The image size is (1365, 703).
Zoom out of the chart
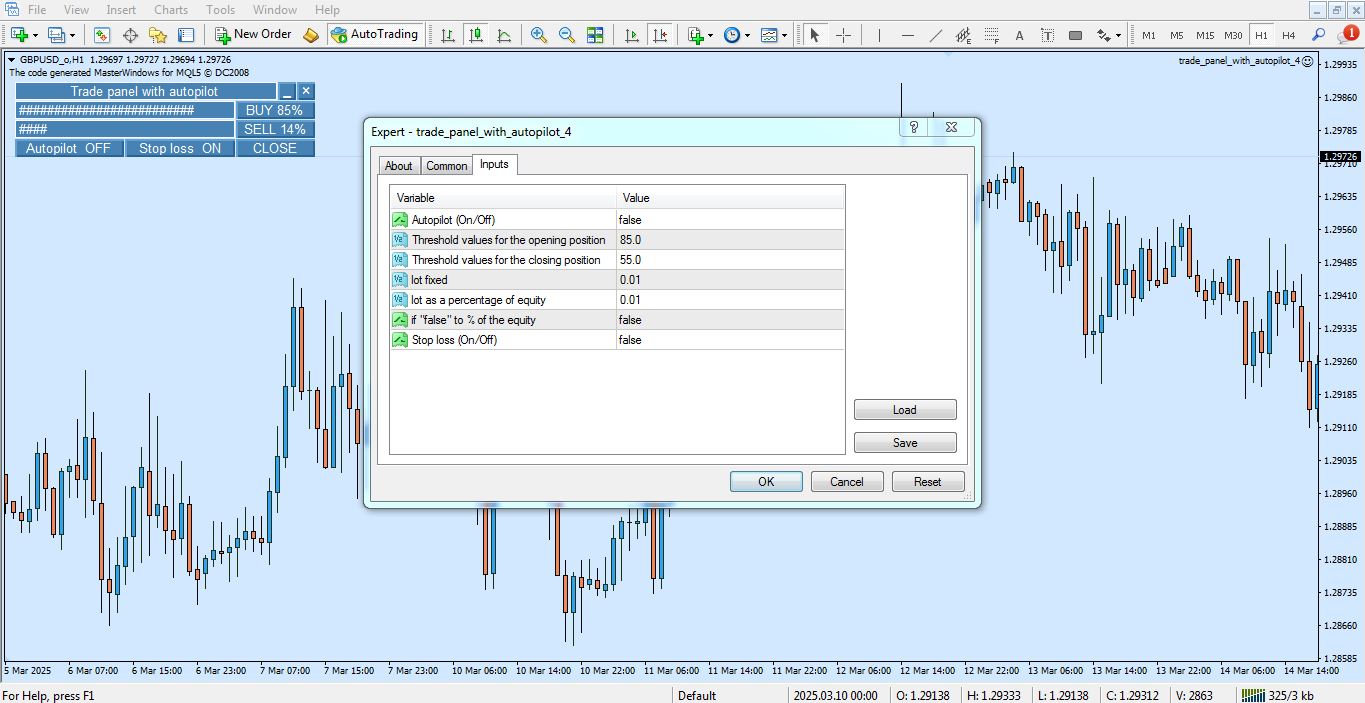pos(566,34)
